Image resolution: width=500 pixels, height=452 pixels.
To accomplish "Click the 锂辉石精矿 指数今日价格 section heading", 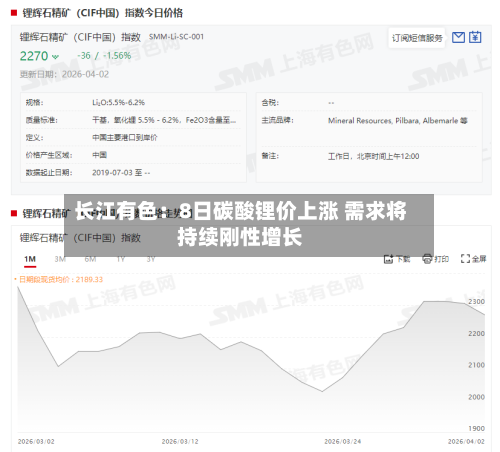I will (x=103, y=13).
